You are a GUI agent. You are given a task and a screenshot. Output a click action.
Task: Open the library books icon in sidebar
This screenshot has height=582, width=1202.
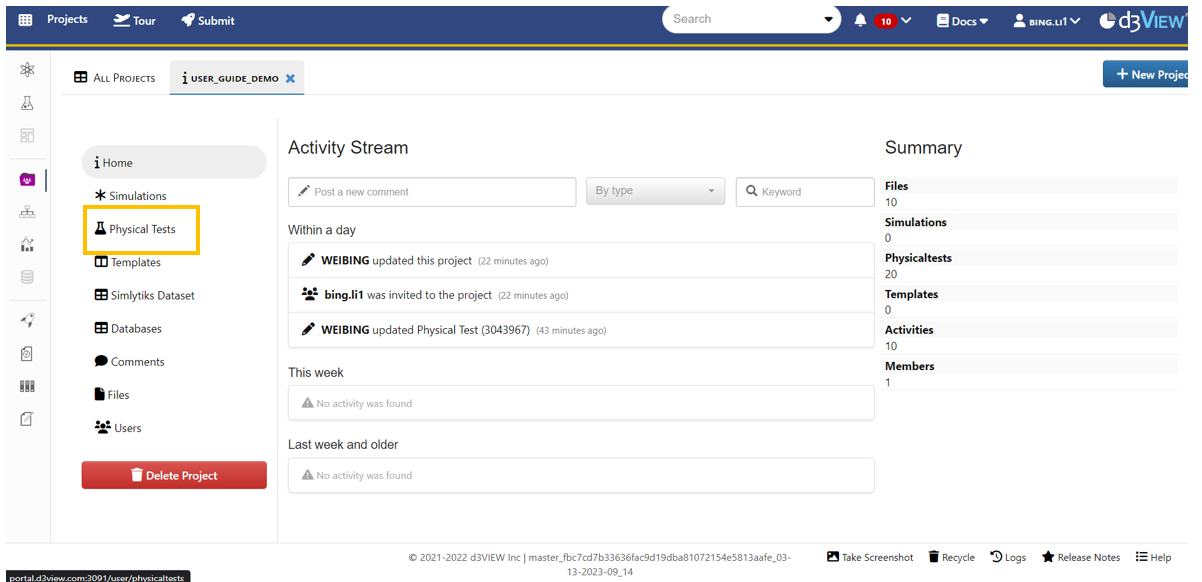coord(27,386)
